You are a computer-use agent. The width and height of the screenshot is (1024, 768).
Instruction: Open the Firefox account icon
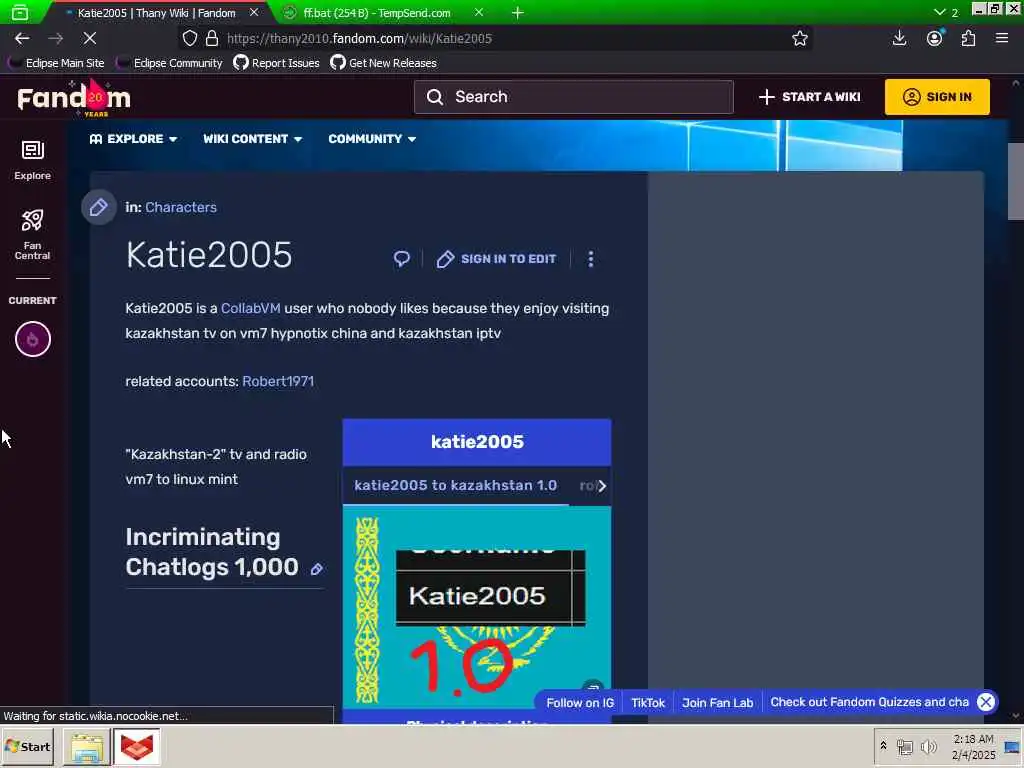pyautogui.click(x=935, y=39)
